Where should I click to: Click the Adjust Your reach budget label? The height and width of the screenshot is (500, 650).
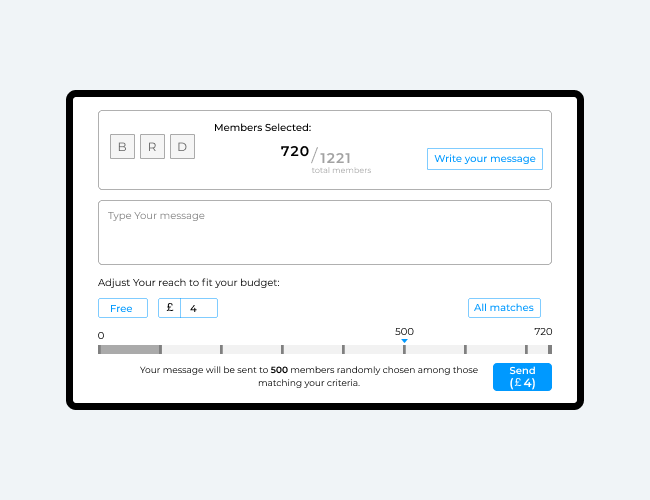click(188, 282)
